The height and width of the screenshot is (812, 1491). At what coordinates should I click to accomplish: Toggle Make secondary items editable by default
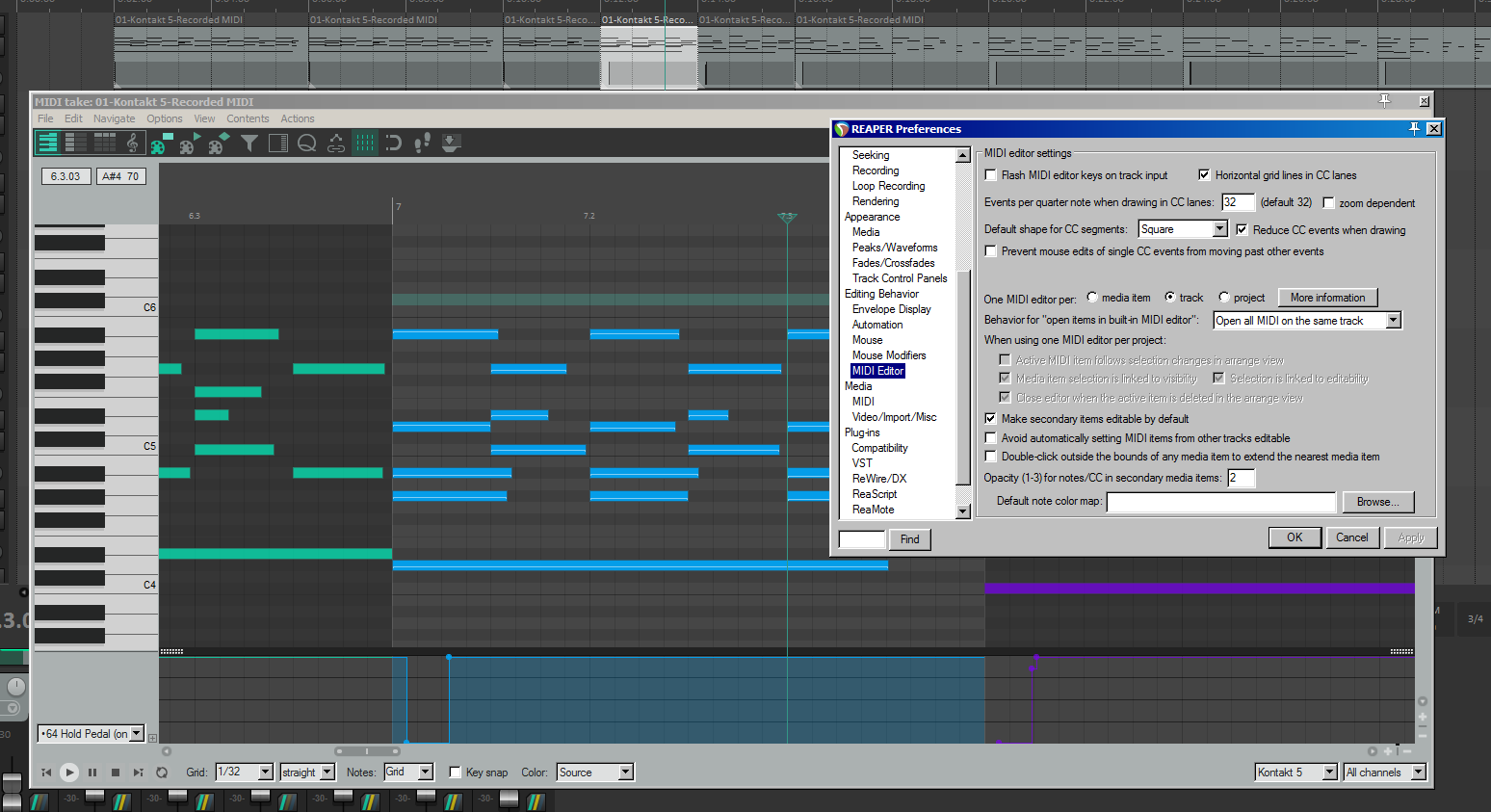click(991, 419)
